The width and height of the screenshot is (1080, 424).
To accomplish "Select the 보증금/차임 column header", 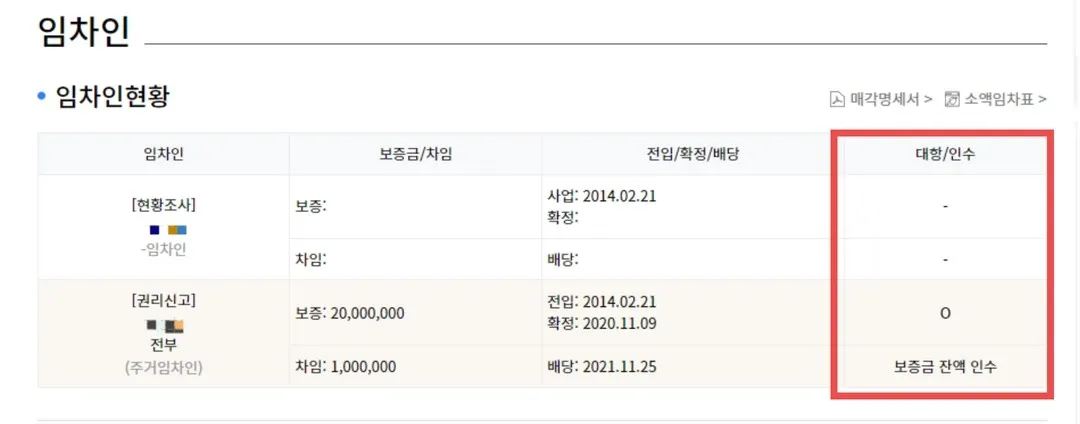I will pyautogui.click(x=415, y=154).
